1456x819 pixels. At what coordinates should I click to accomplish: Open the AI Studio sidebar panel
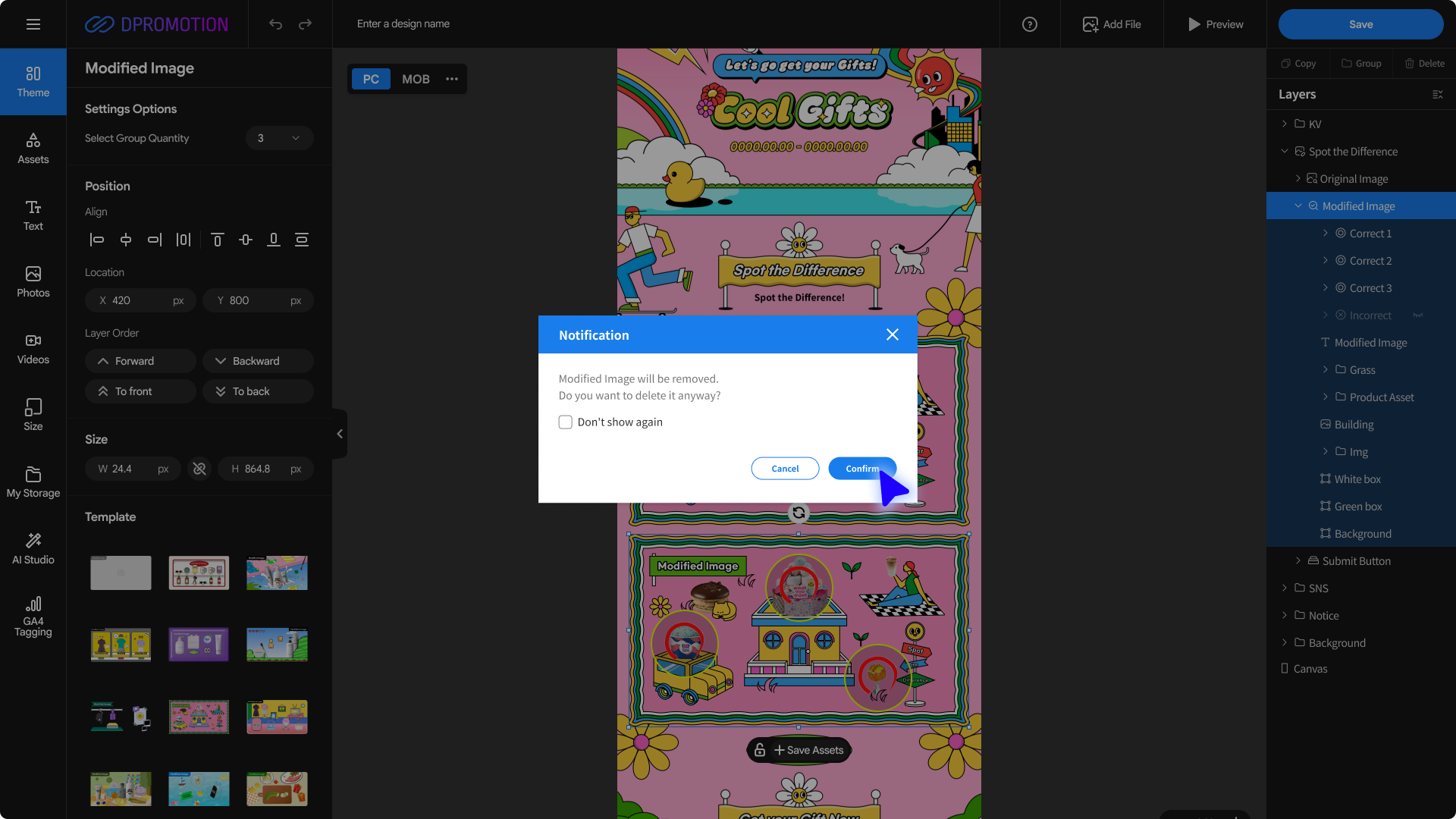tap(33, 548)
